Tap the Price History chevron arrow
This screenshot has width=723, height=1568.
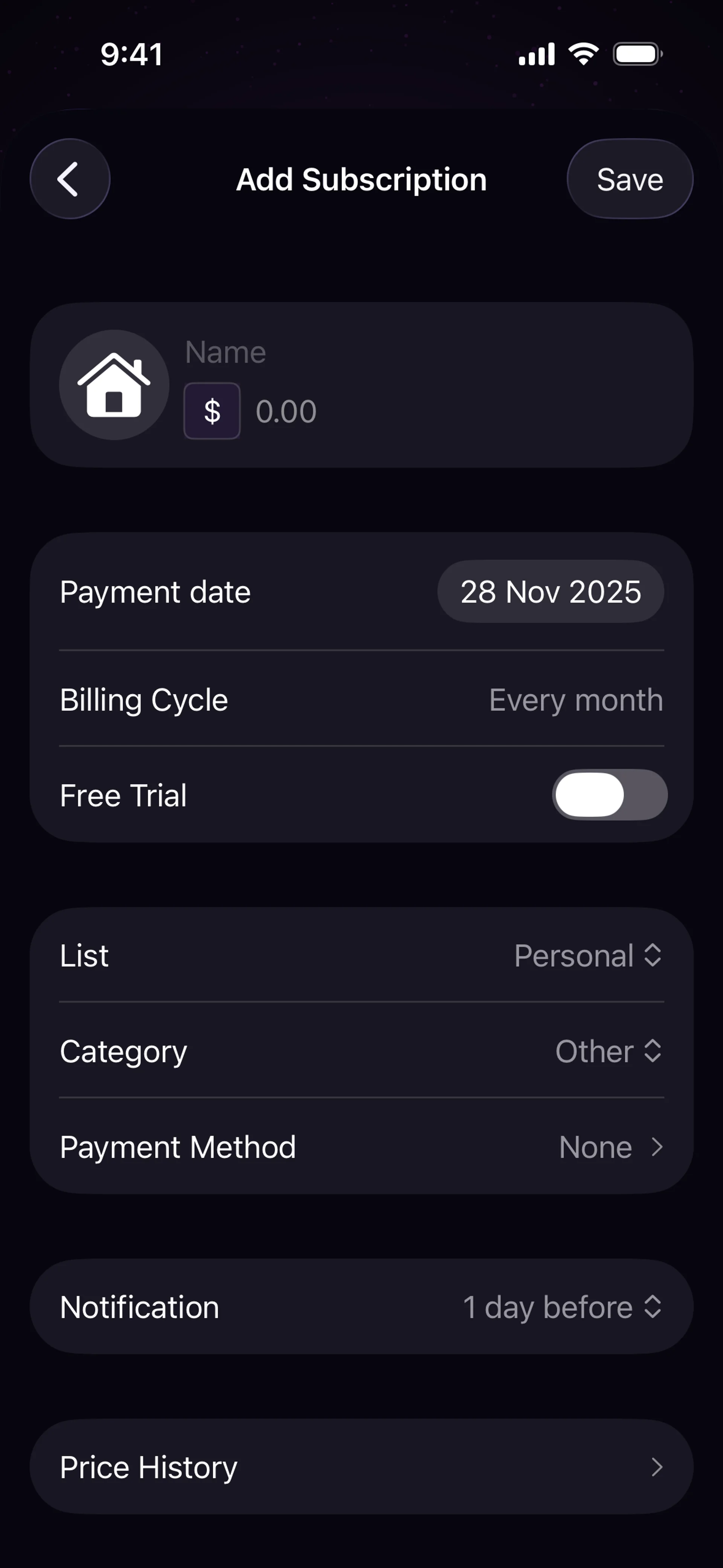pyautogui.click(x=657, y=1467)
